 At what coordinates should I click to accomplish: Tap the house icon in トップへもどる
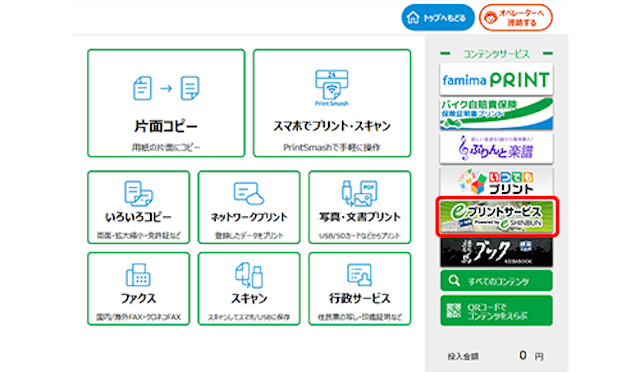413,18
